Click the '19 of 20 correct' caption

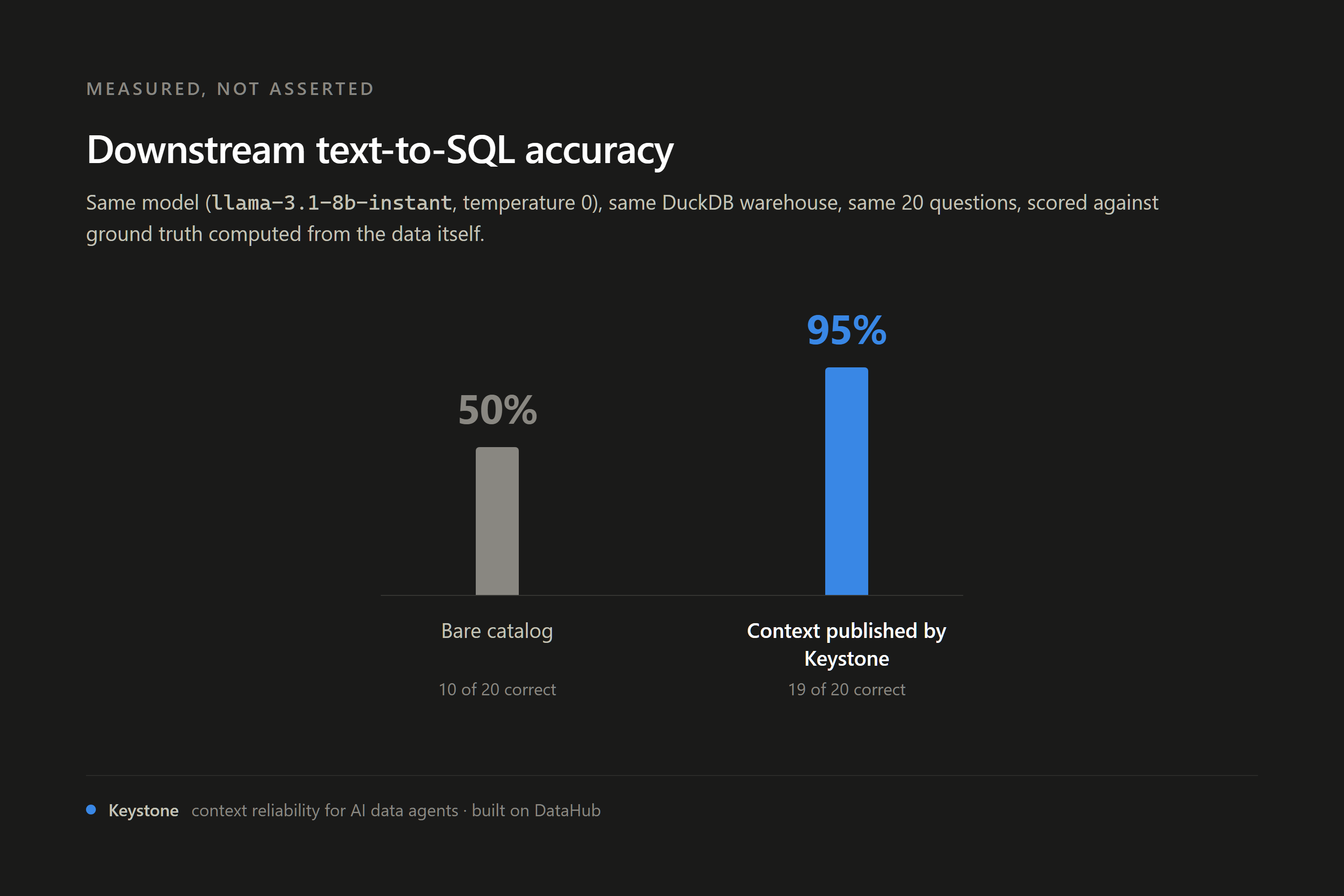click(846, 690)
